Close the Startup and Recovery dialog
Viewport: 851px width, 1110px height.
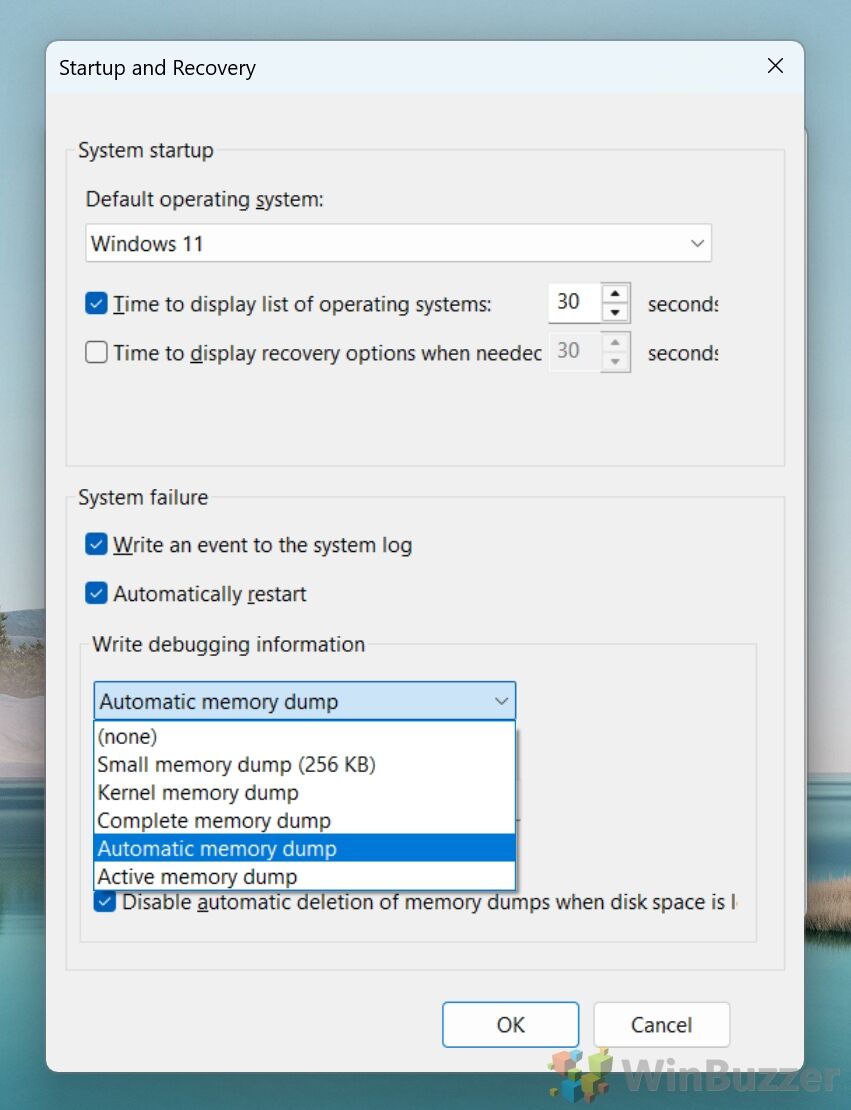point(775,66)
